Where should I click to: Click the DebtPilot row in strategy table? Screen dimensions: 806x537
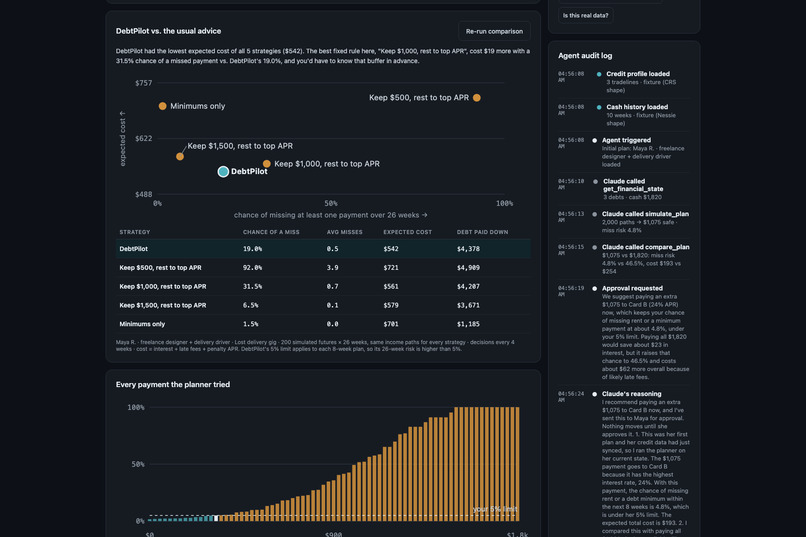point(323,249)
